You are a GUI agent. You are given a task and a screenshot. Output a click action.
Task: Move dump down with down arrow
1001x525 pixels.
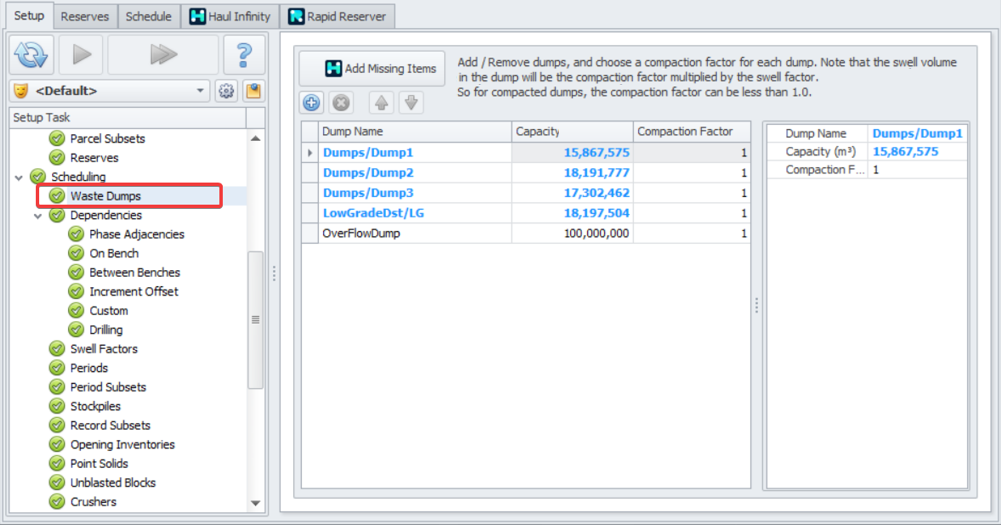point(411,103)
